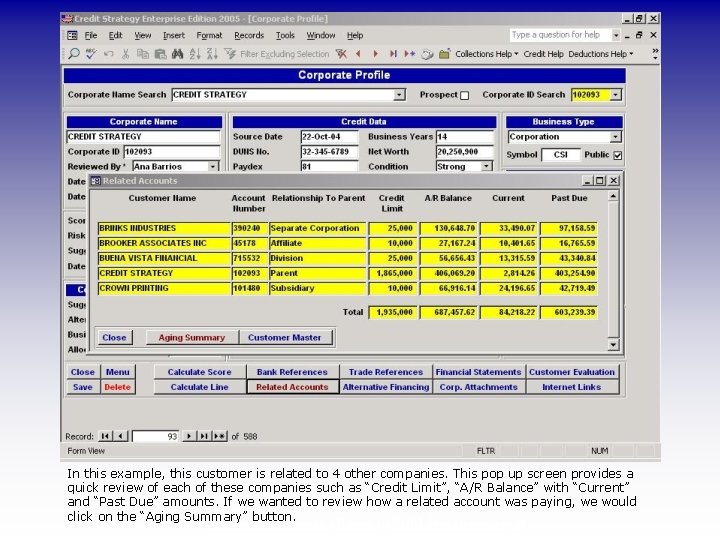Click the red Delete button
This screenshot has height=540, width=720.
click(x=118, y=387)
